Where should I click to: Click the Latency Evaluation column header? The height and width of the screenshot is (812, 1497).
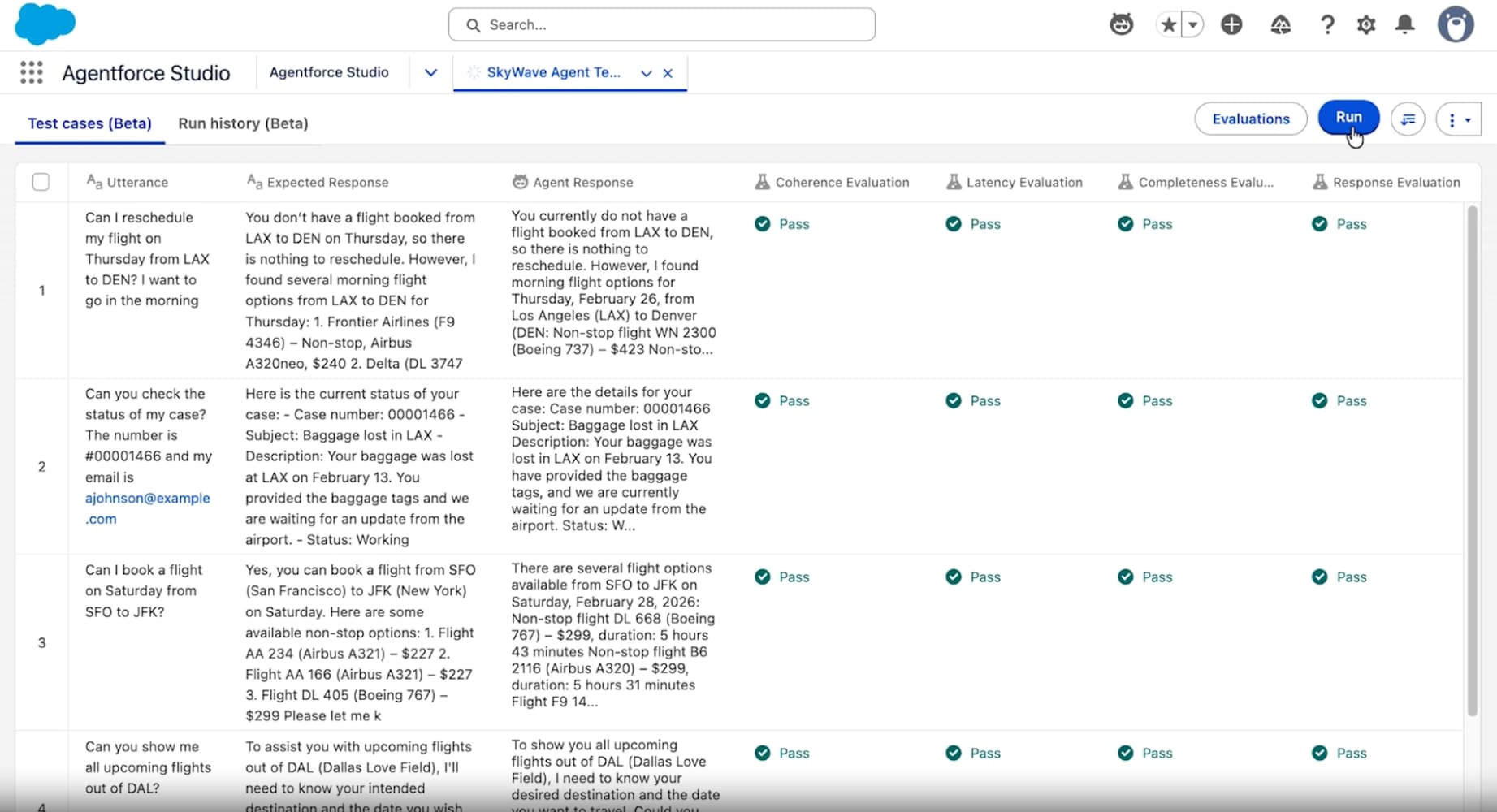[1015, 182]
